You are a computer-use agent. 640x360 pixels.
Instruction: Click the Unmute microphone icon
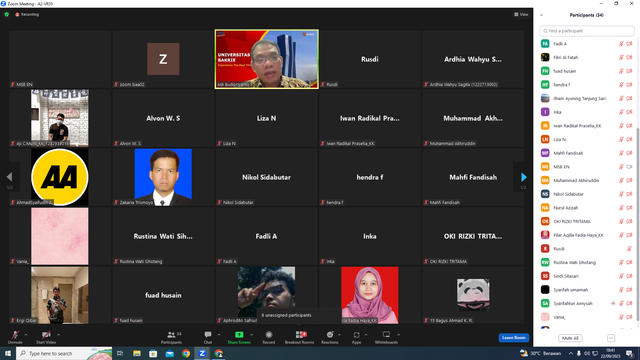pyautogui.click(x=15, y=335)
